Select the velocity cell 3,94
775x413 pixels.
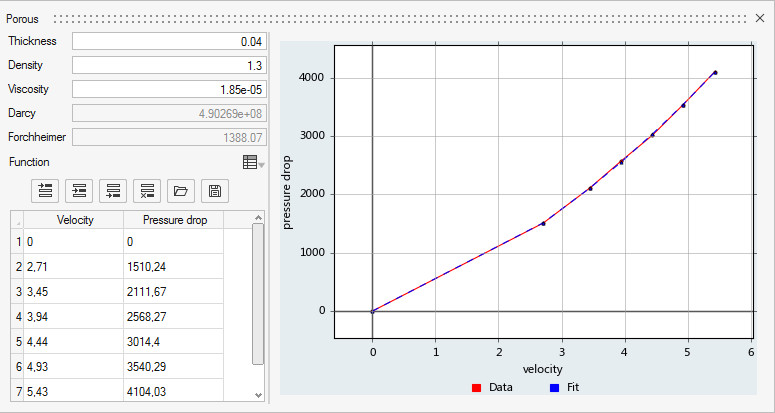[x=74, y=317]
